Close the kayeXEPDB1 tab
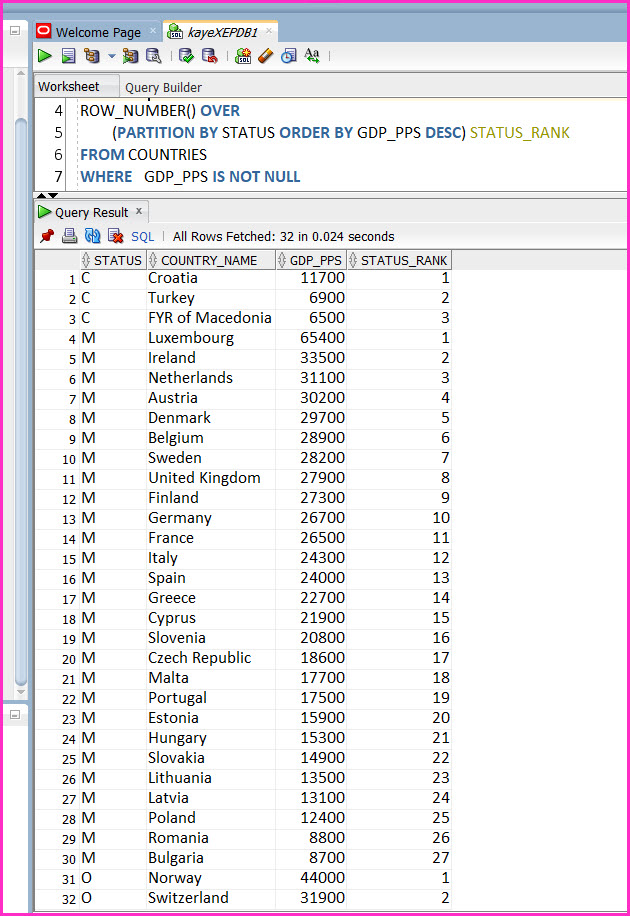 tap(269, 30)
